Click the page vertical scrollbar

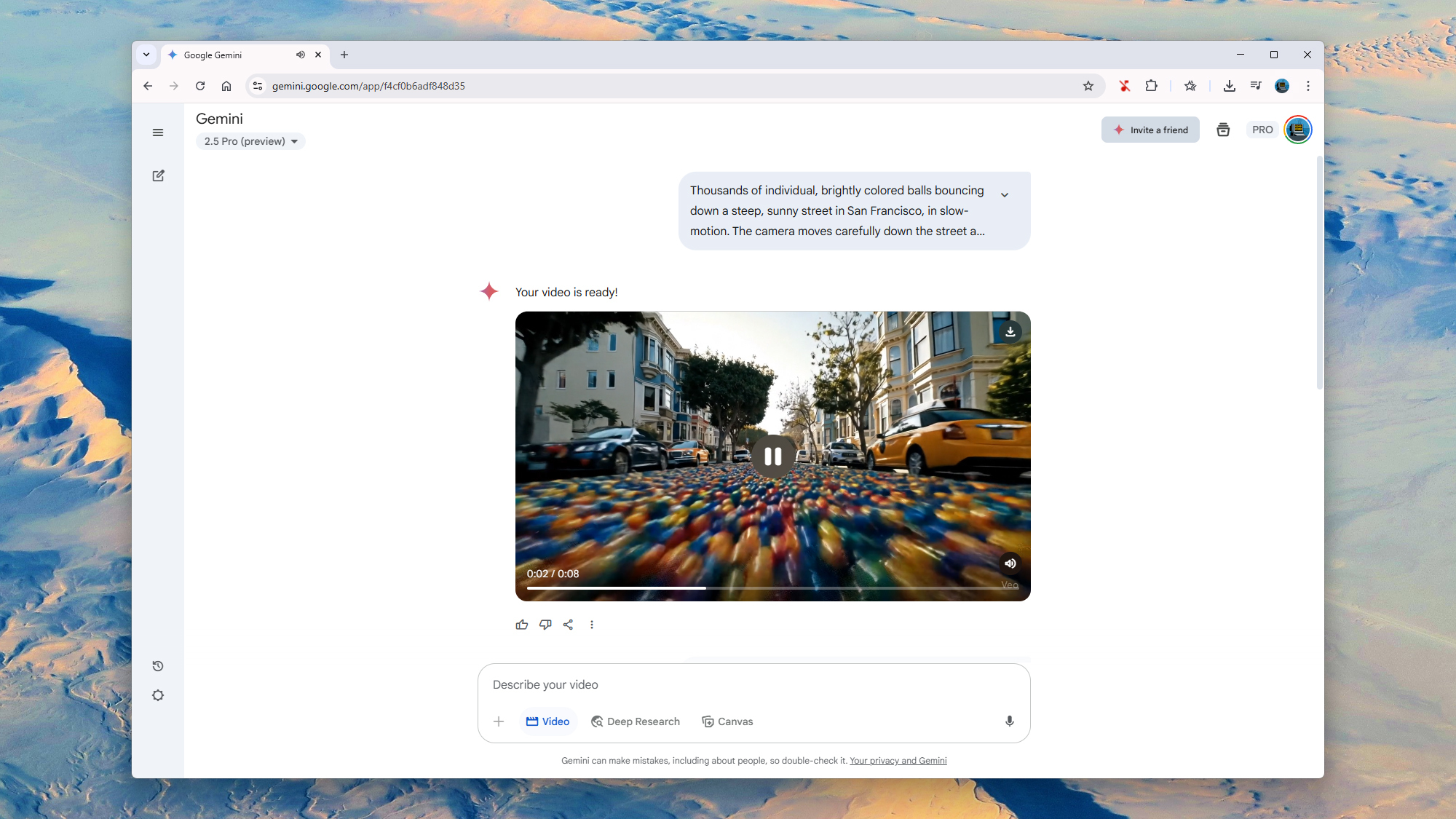click(x=1319, y=273)
